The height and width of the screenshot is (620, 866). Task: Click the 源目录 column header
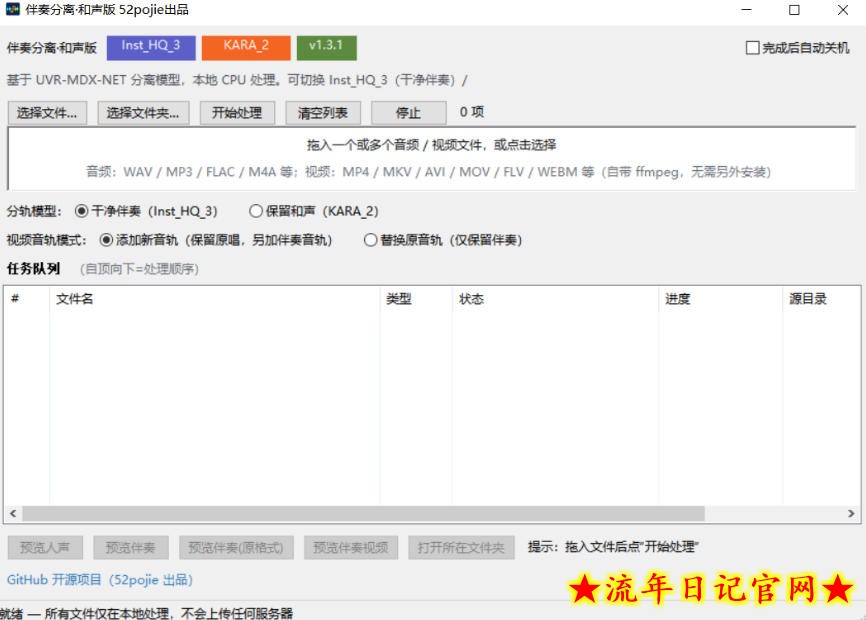[x=821, y=299]
